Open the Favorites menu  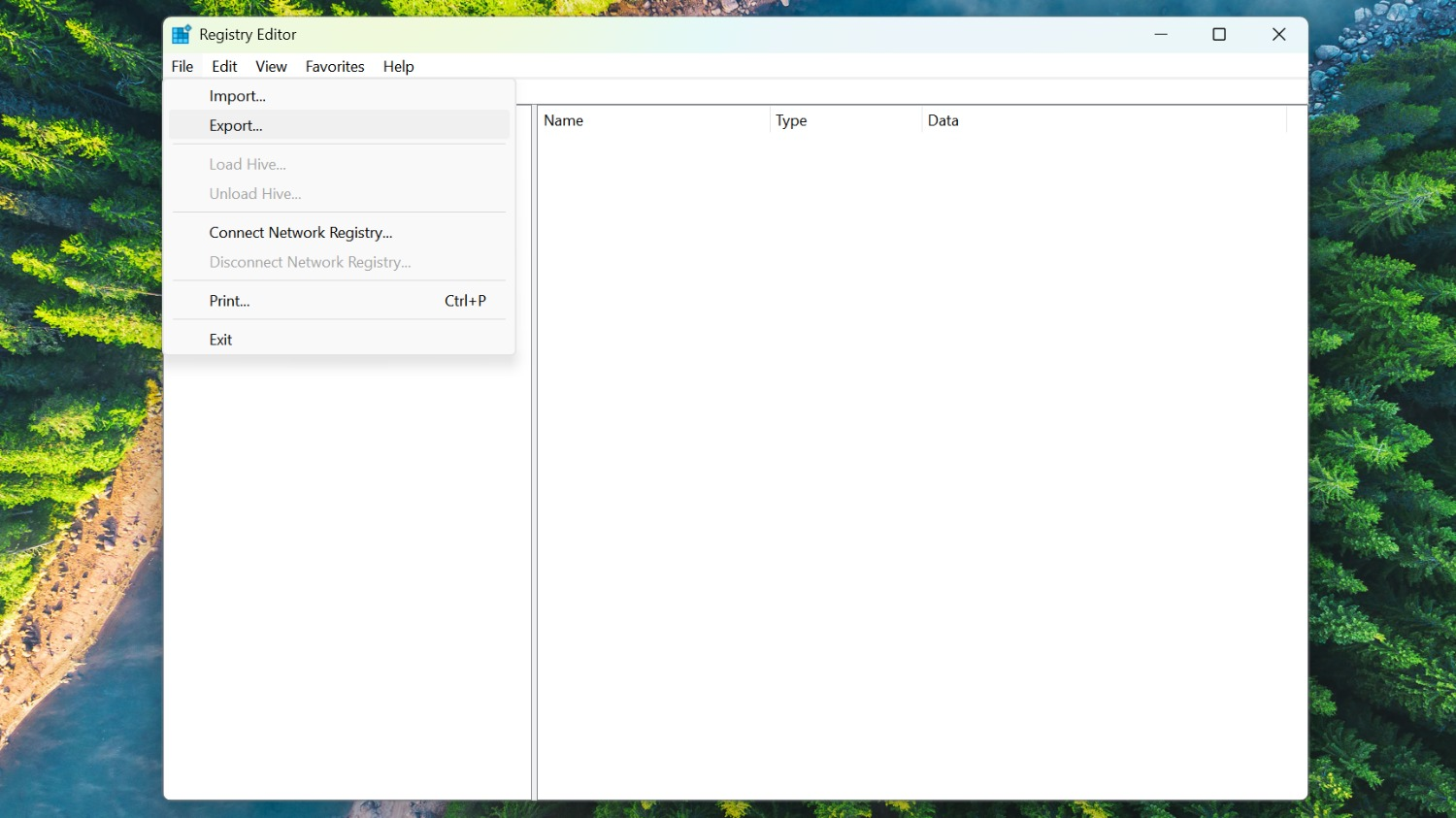(x=335, y=66)
